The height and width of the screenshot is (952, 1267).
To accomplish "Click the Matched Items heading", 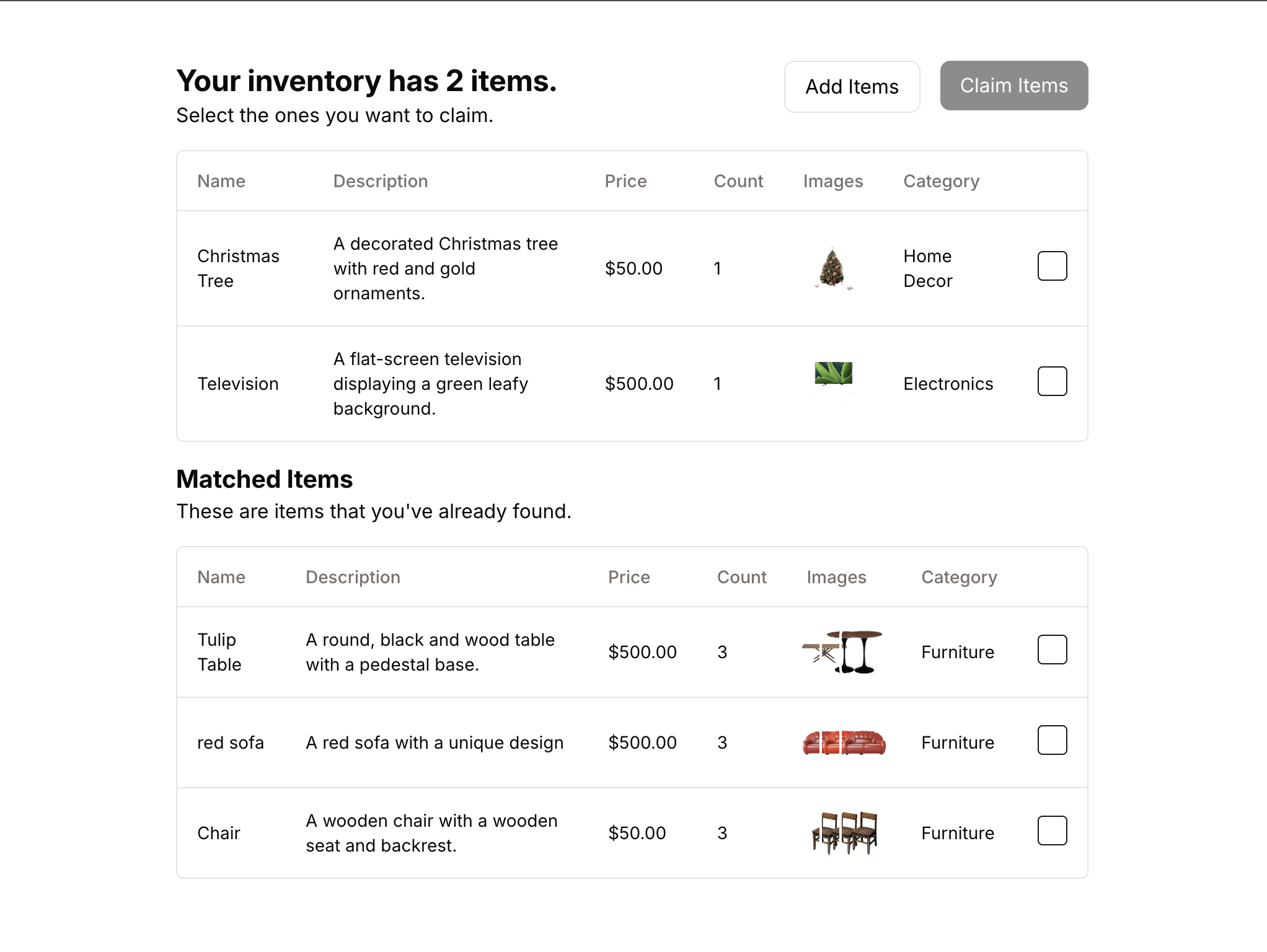I will 265,479.
